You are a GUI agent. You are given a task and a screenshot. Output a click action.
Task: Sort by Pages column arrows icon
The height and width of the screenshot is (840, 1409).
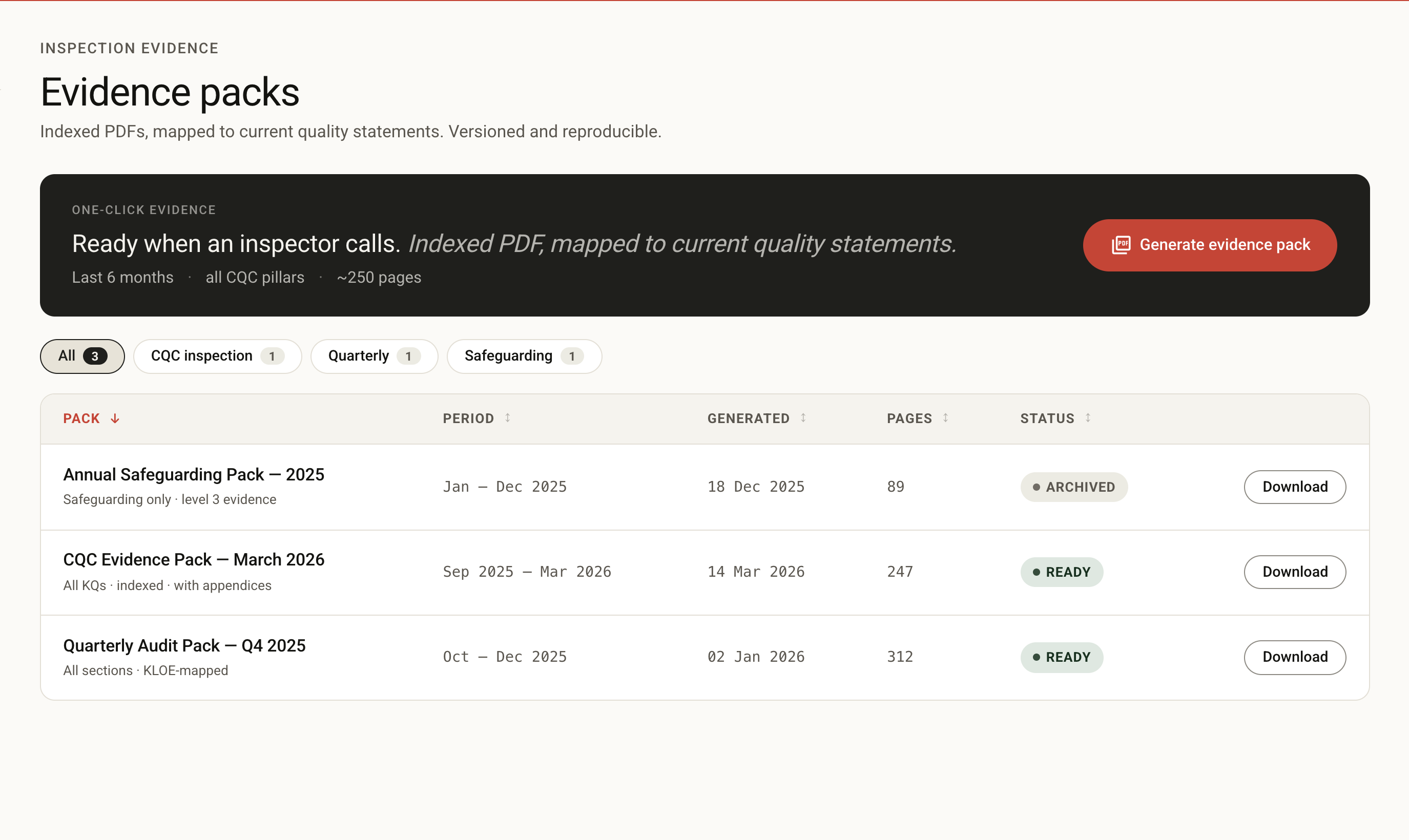pos(945,418)
